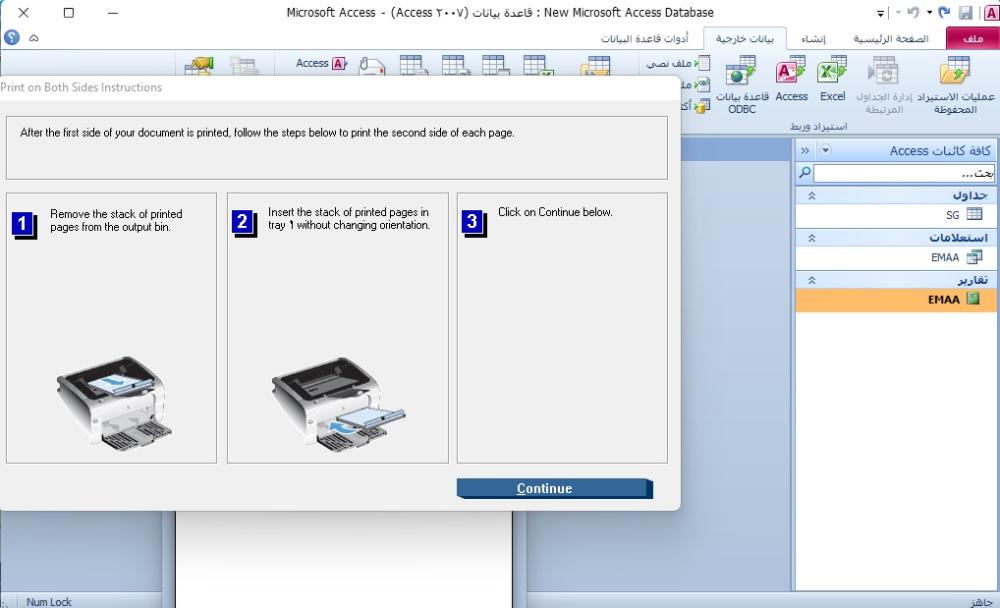This screenshot has width=1000, height=608.
Task: Click the جاهز status bar text
Action: click(x=982, y=602)
